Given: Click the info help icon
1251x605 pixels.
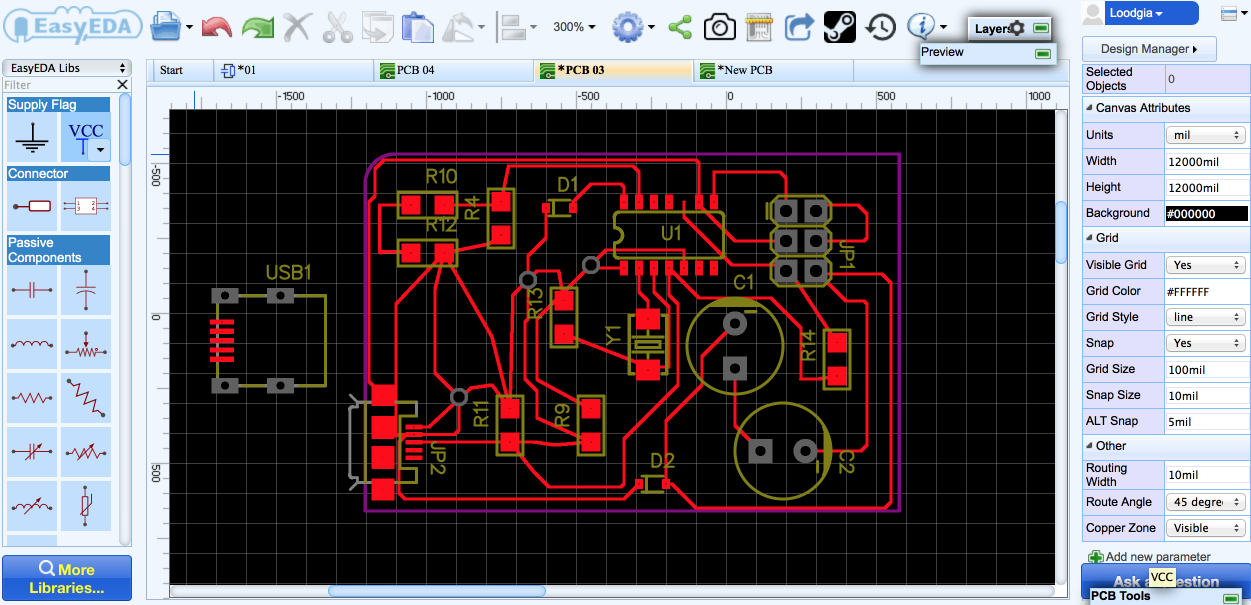Looking at the screenshot, I should point(921,26).
